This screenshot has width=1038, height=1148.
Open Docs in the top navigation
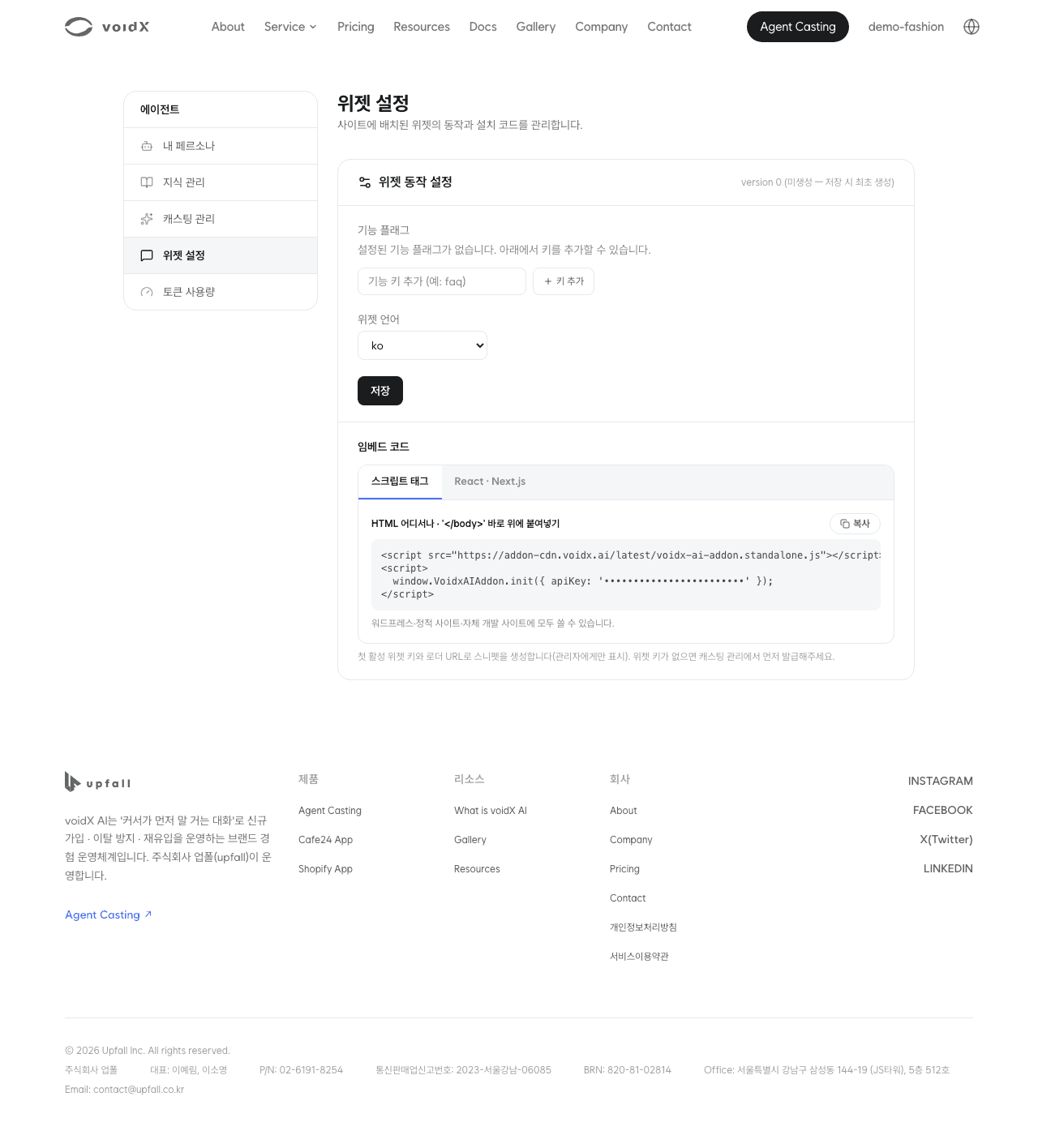click(483, 27)
